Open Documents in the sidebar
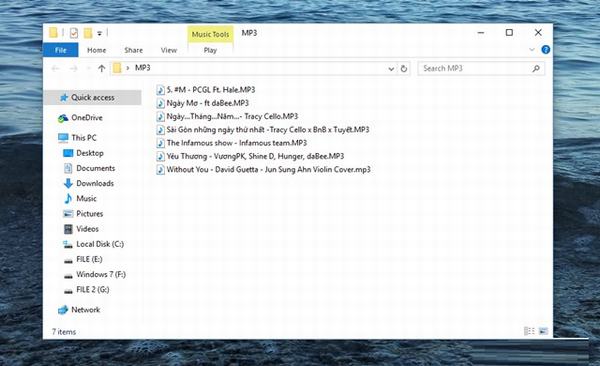 click(95, 168)
